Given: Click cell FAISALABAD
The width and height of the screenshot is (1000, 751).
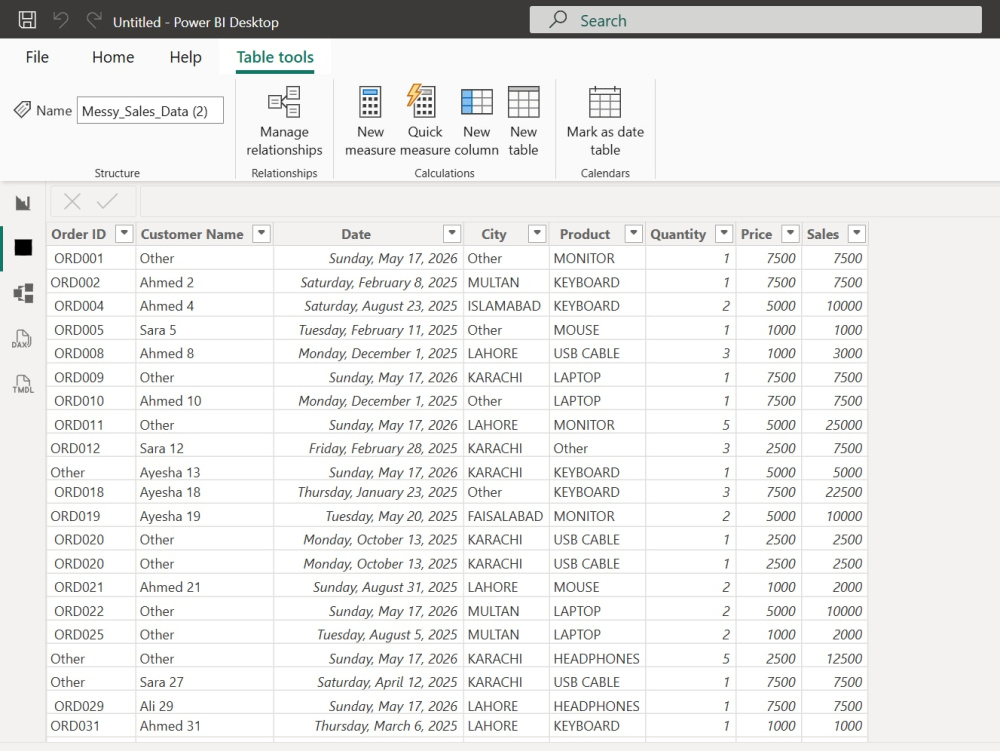Looking at the screenshot, I should point(505,516).
